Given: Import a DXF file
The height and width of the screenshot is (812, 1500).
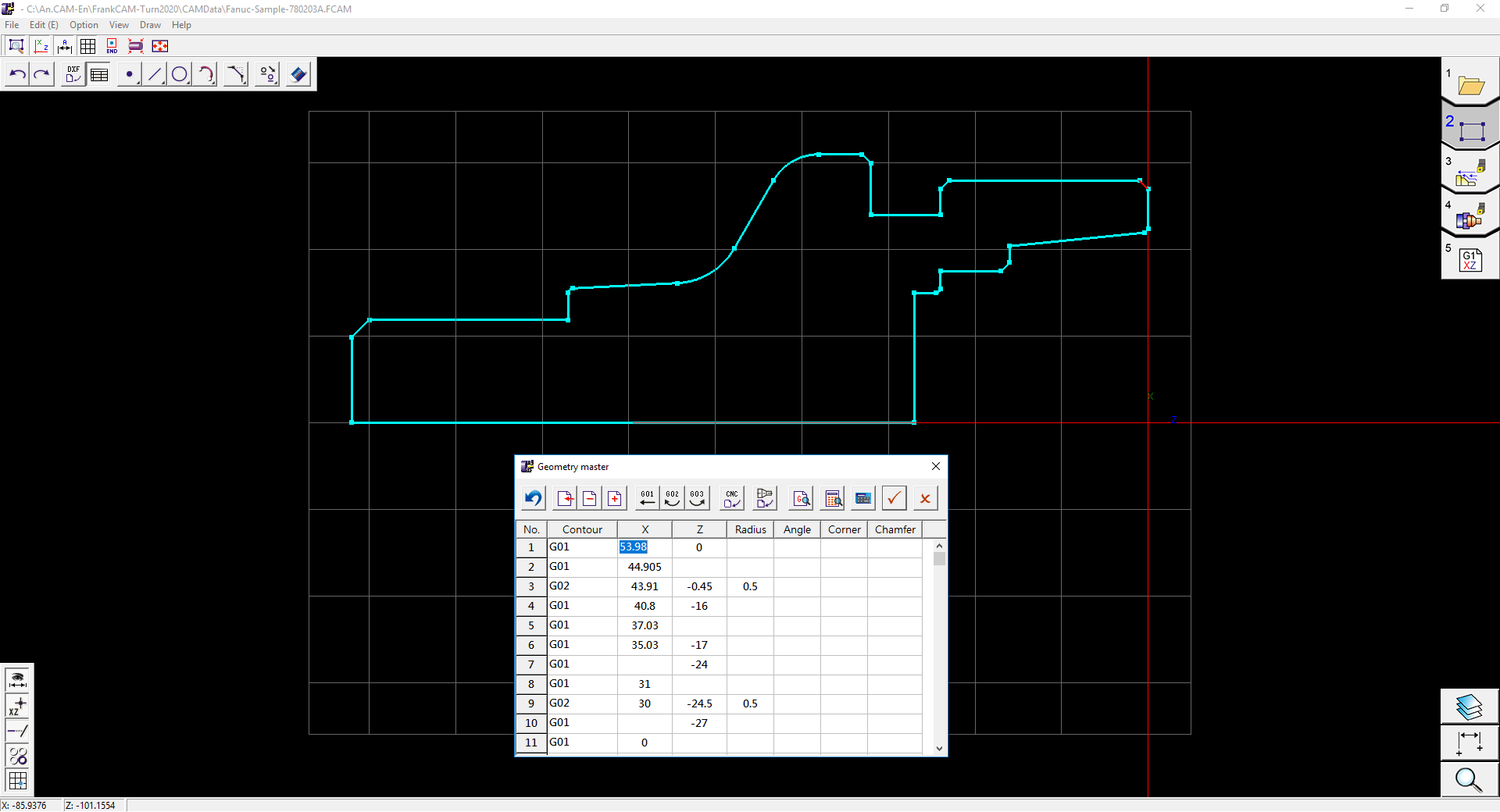Looking at the screenshot, I should click(x=73, y=74).
